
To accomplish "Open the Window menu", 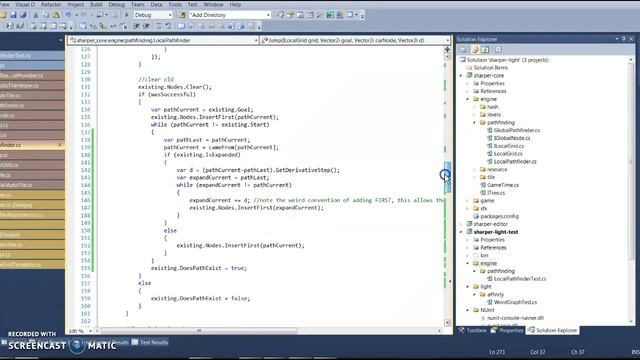I will click(213, 4).
